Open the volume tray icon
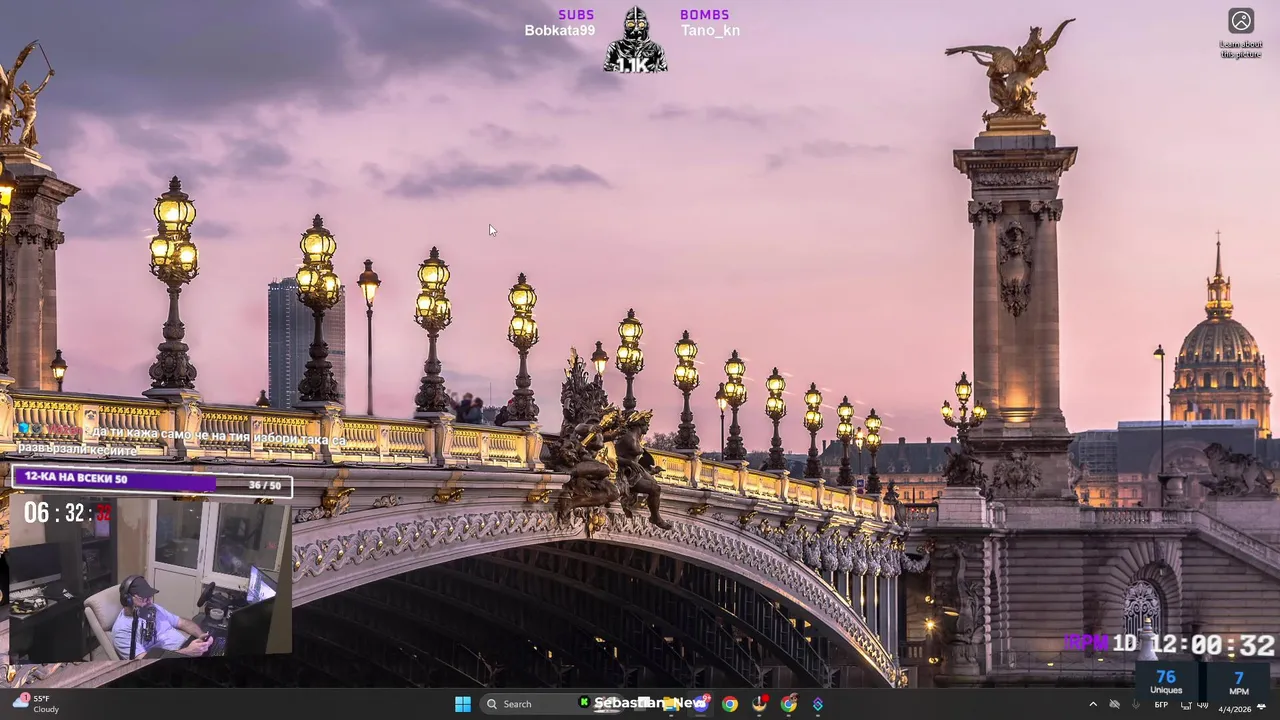Viewport: 1280px width, 720px height. click(x=1203, y=705)
